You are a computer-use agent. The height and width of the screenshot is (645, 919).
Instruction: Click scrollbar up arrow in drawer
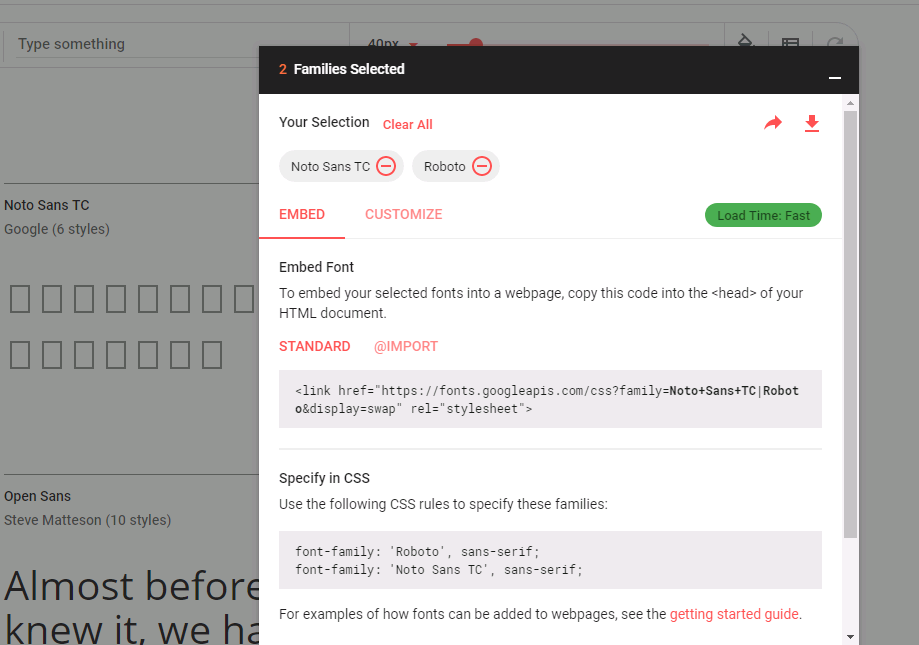[x=850, y=103]
